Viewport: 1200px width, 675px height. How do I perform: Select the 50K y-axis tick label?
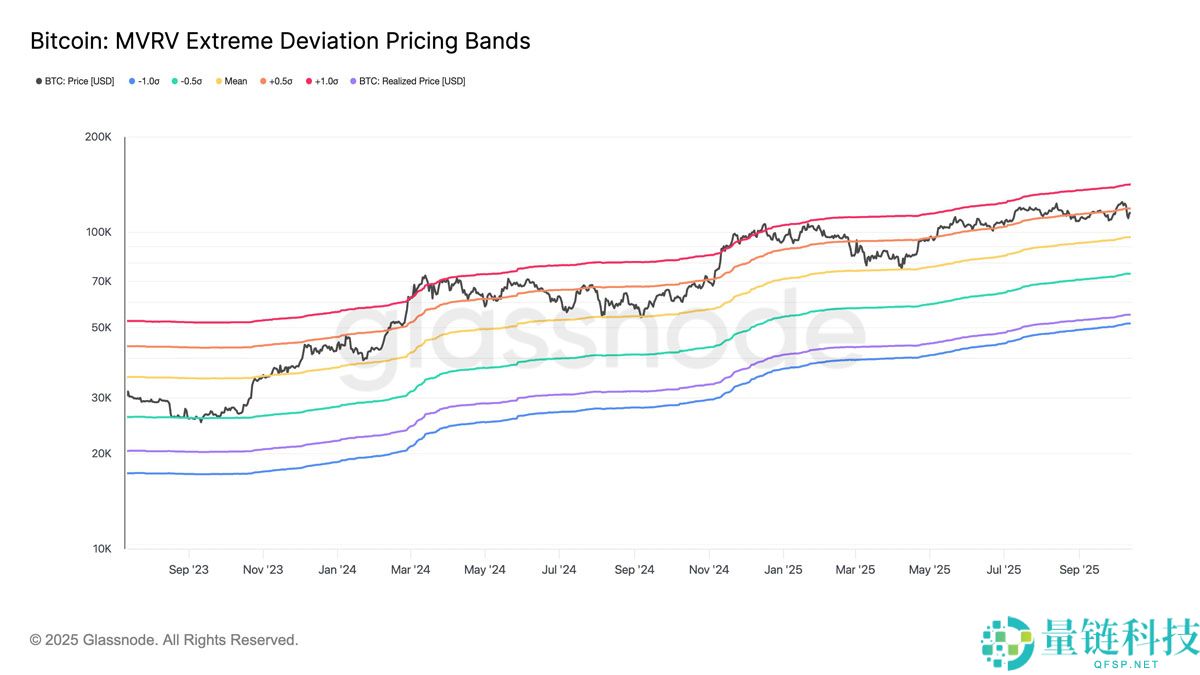point(100,327)
